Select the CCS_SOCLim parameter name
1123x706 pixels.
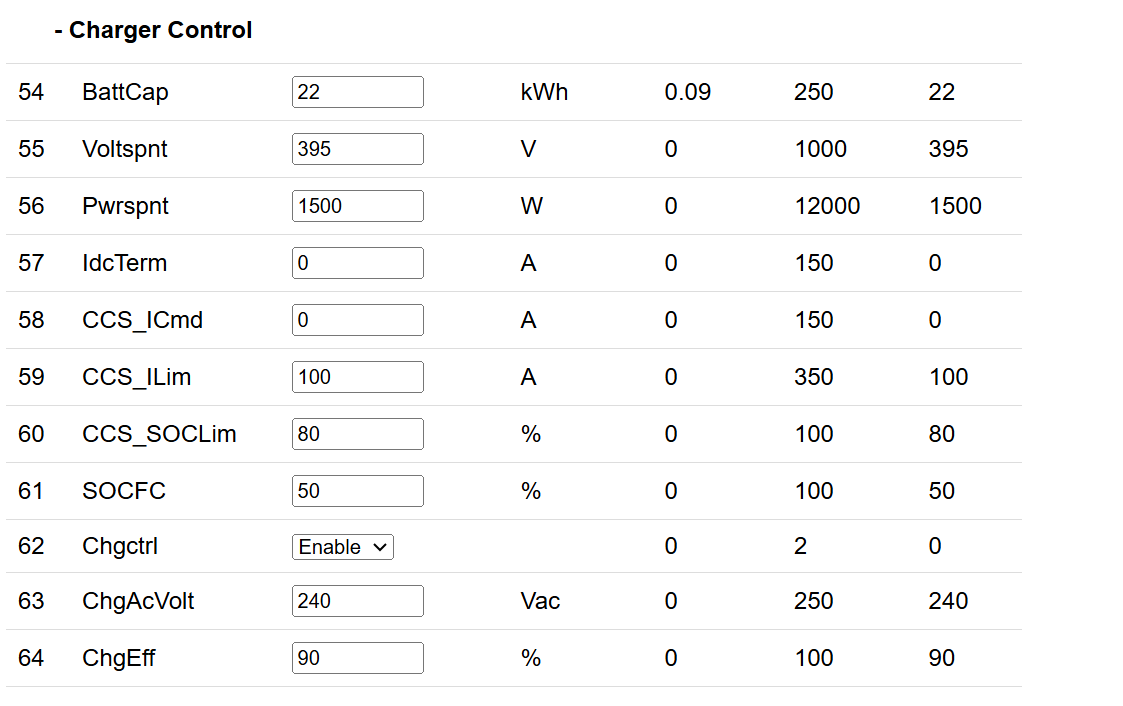(x=159, y=434)
